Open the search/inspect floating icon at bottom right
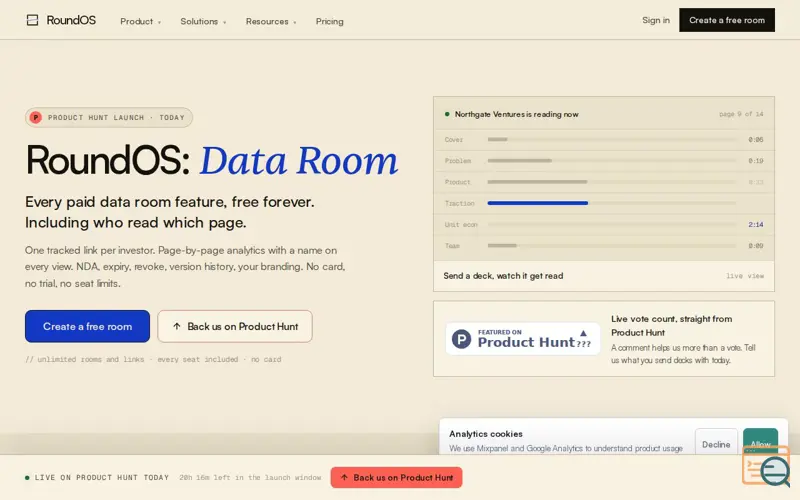Screen dimensions: 800x500 coord(767,466)
